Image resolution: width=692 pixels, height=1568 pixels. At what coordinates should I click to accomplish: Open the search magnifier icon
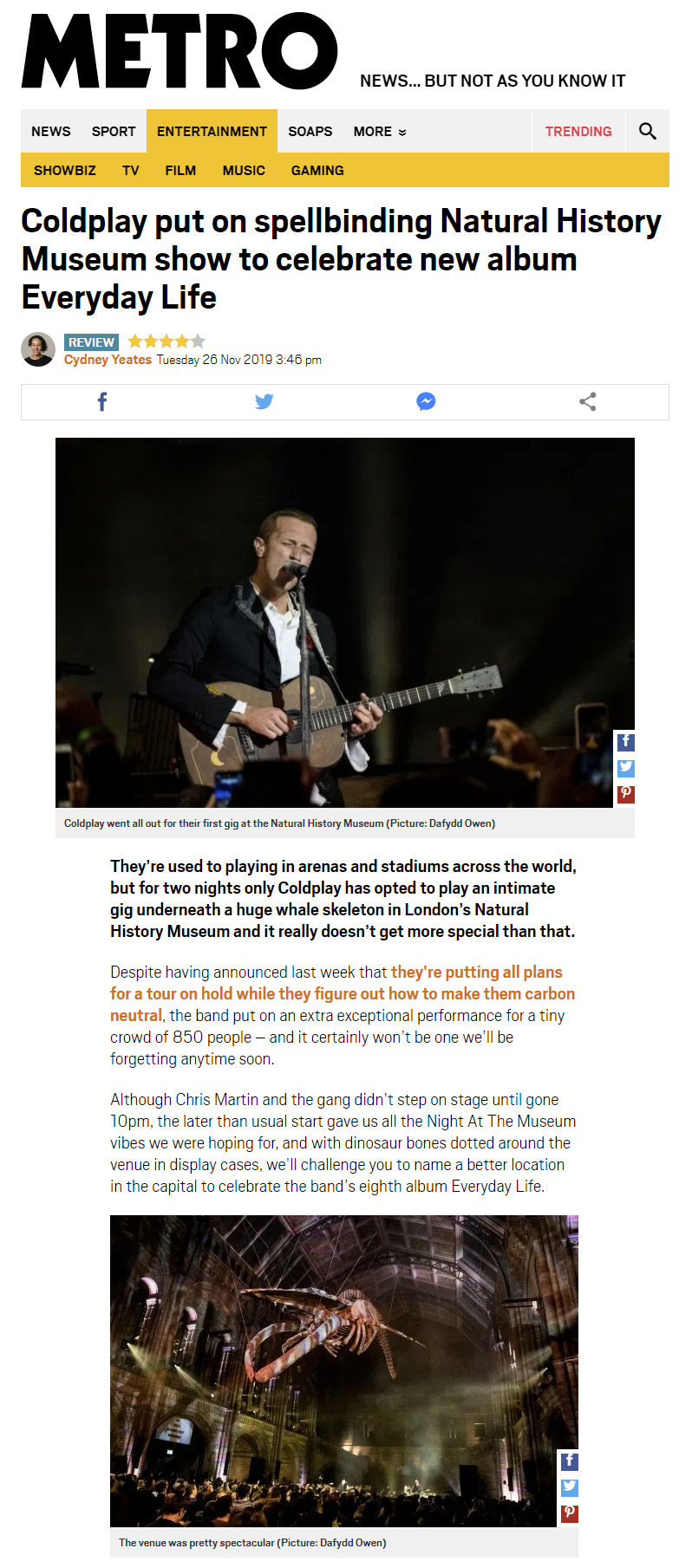(648, 131)
